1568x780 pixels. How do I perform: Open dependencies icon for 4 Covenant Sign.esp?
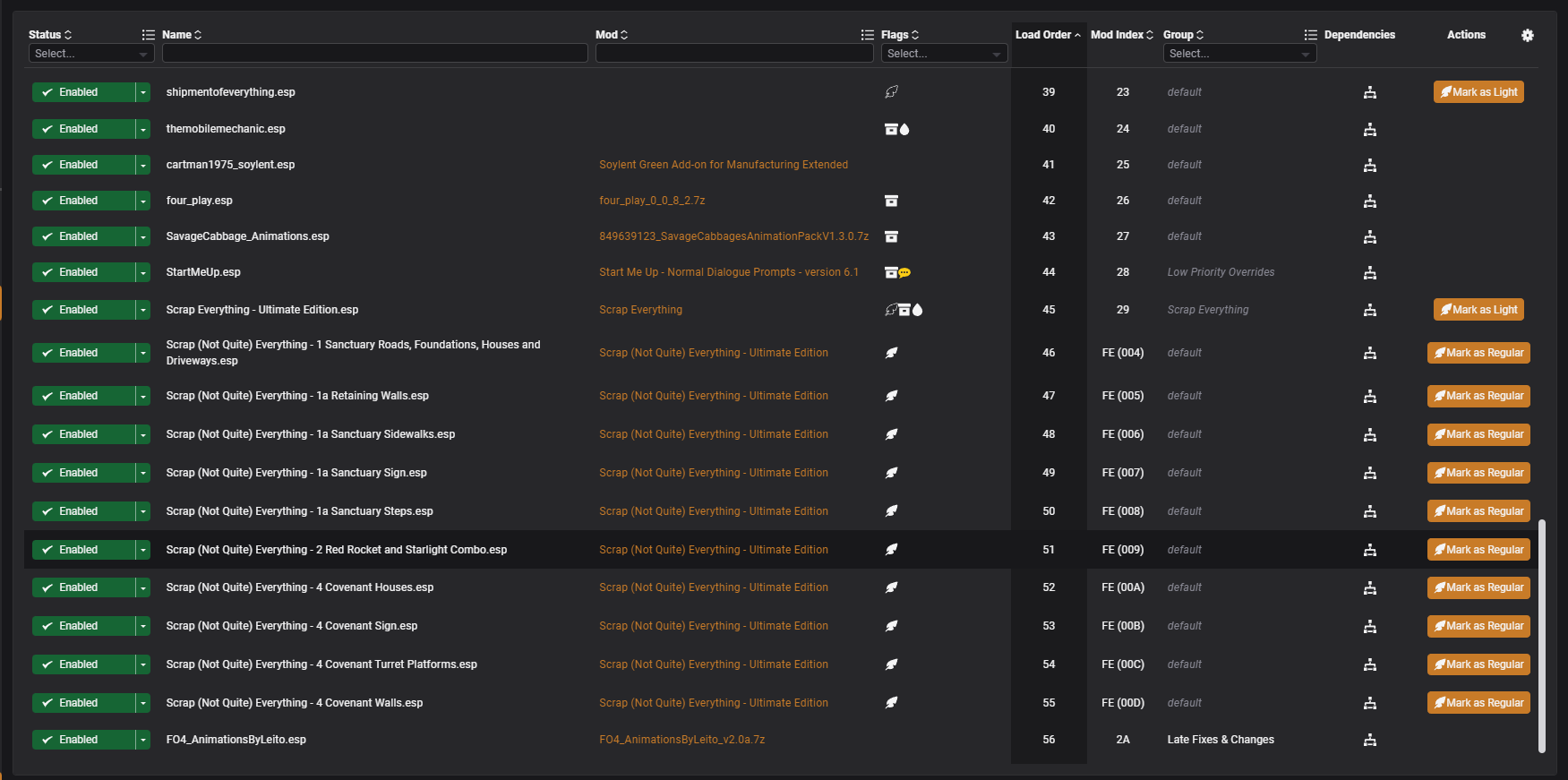tap(1369, 626)
